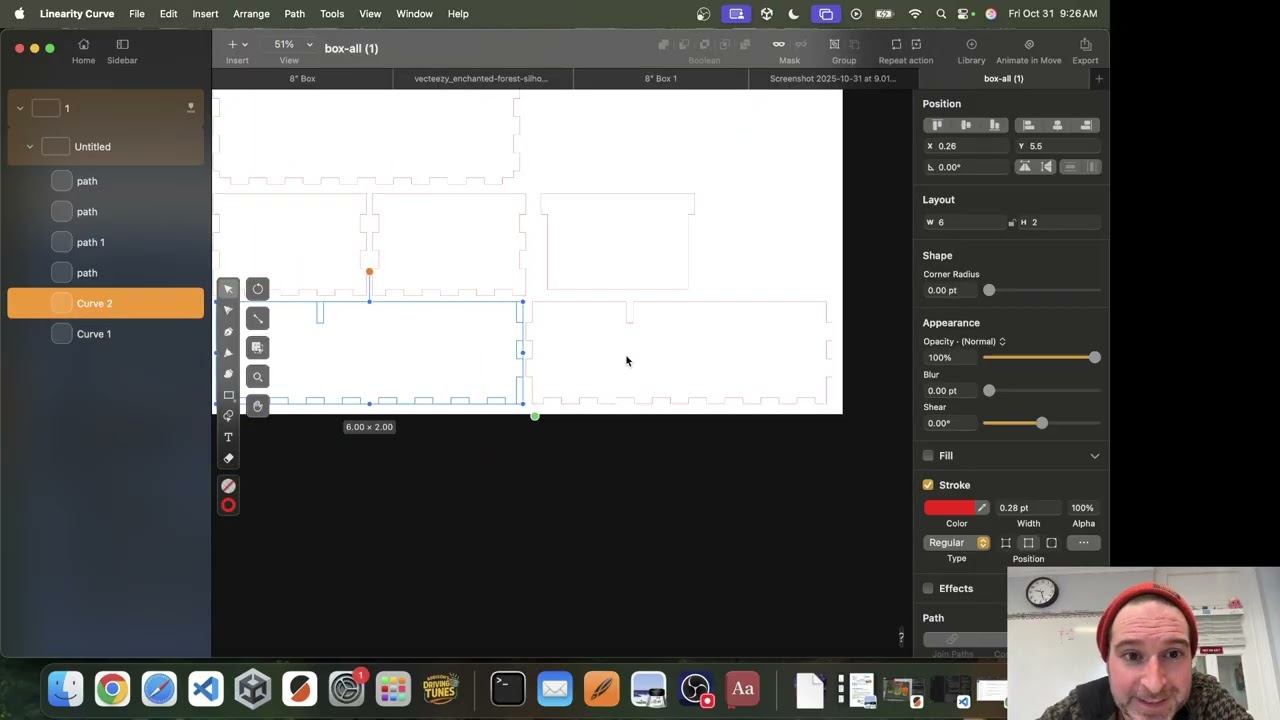Click the Rotate quick action button

[x=258, y=289]
